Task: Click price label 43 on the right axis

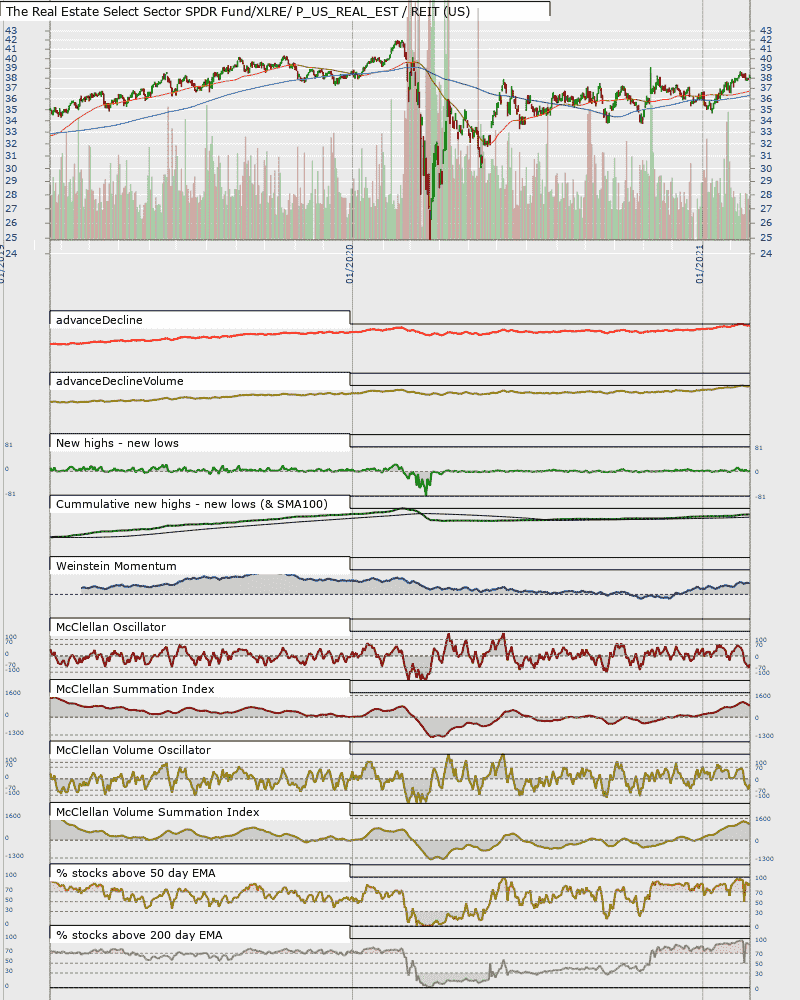Action: click(766, 30)
